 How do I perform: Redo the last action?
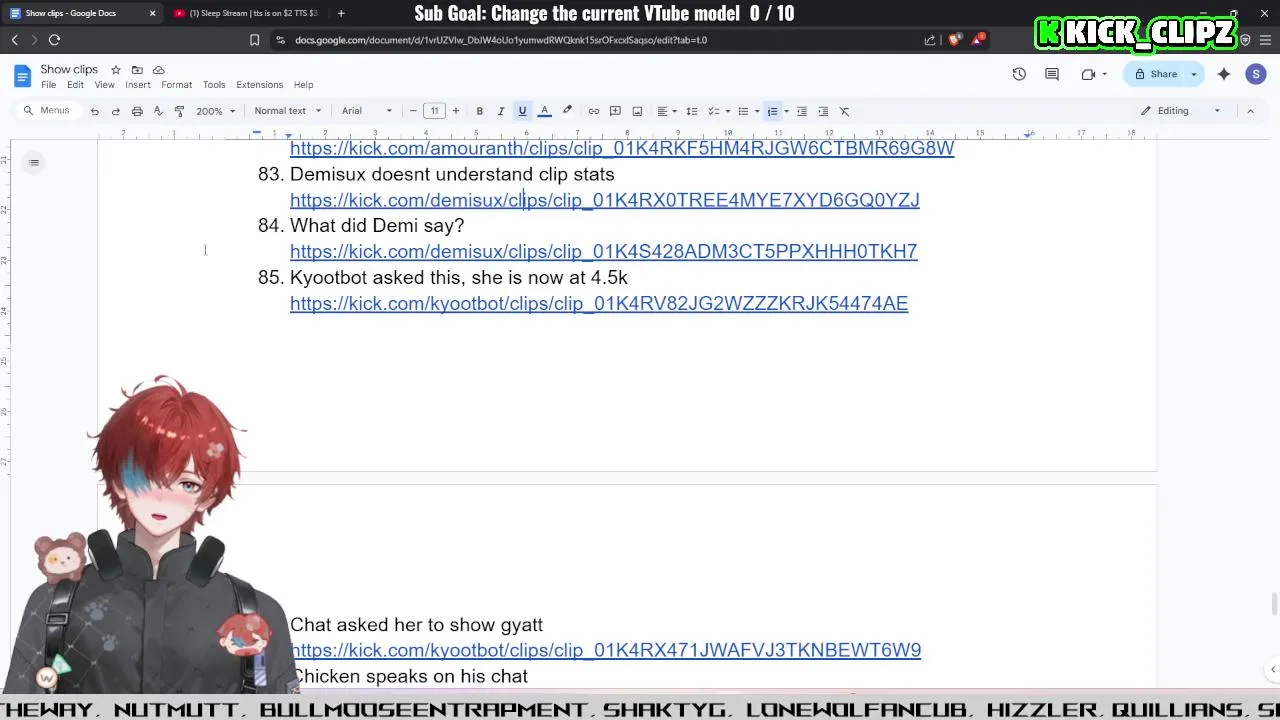click(116, 111)
